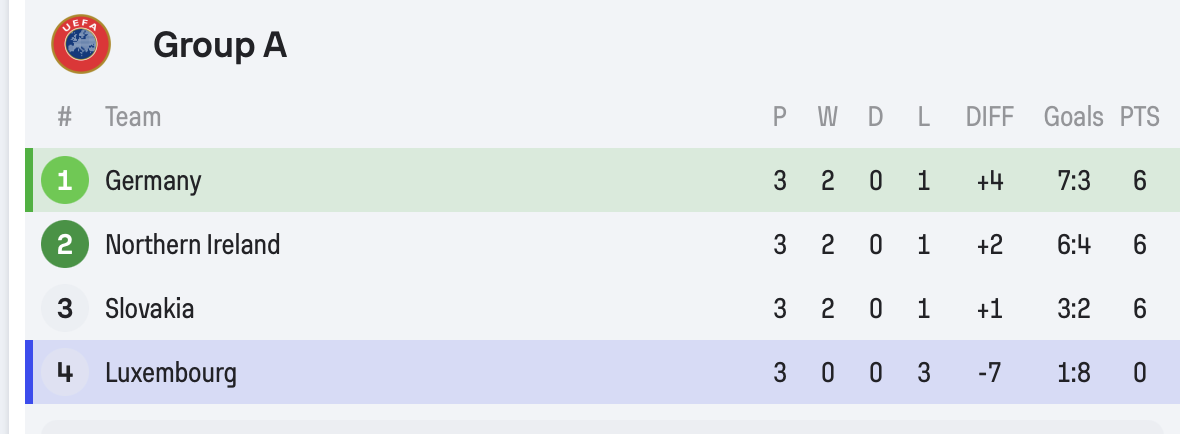This screenshot has width=1180, height=434.
Task: Click the Team column header
Action: [132, 117]
